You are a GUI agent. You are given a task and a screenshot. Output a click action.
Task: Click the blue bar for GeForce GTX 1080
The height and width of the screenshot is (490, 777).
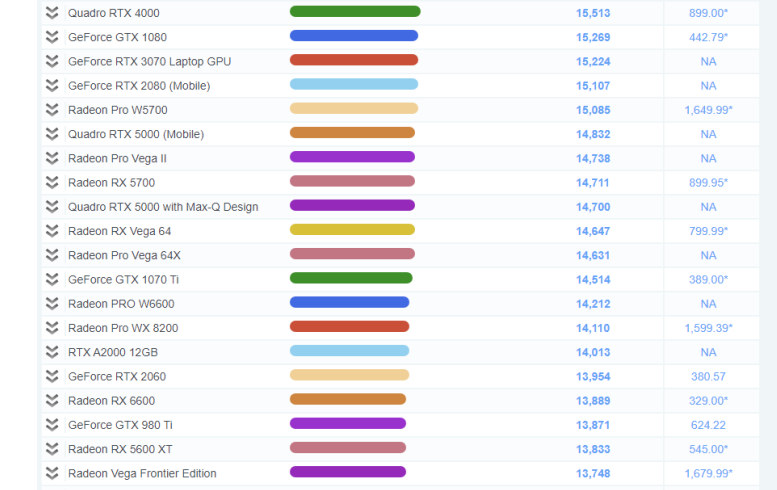point(354,36)
